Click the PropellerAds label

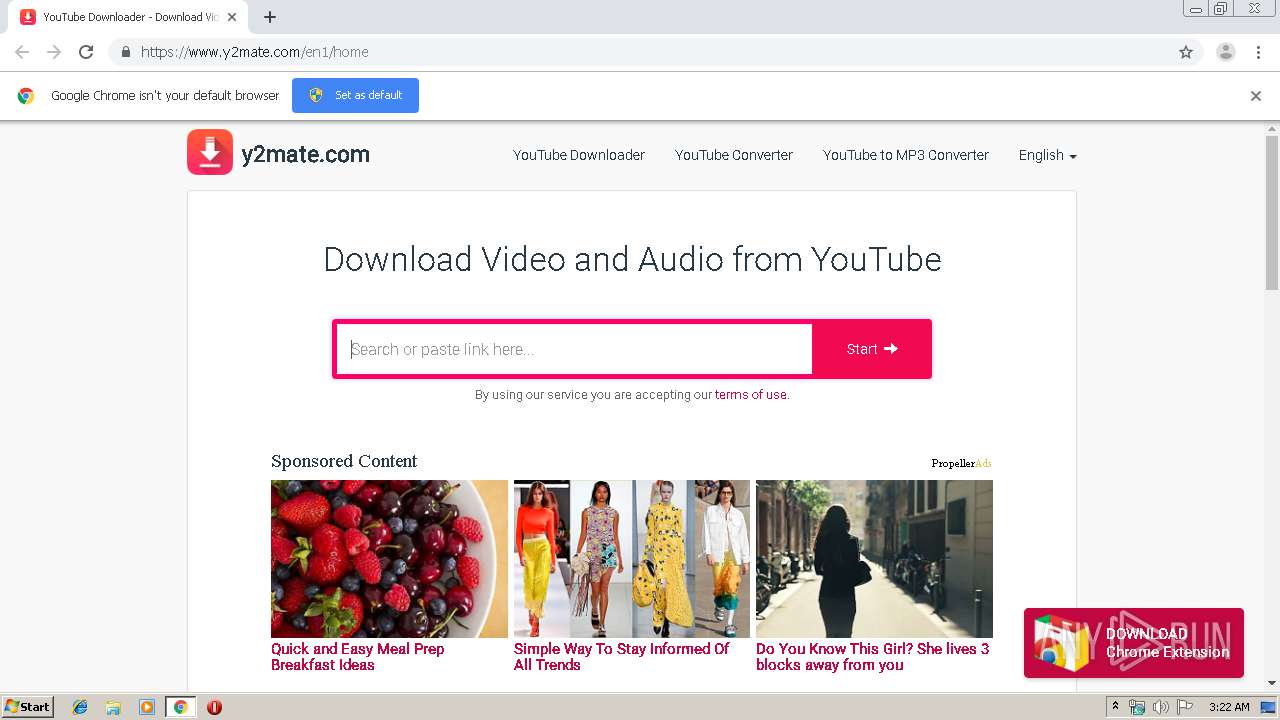pos(961,463)
